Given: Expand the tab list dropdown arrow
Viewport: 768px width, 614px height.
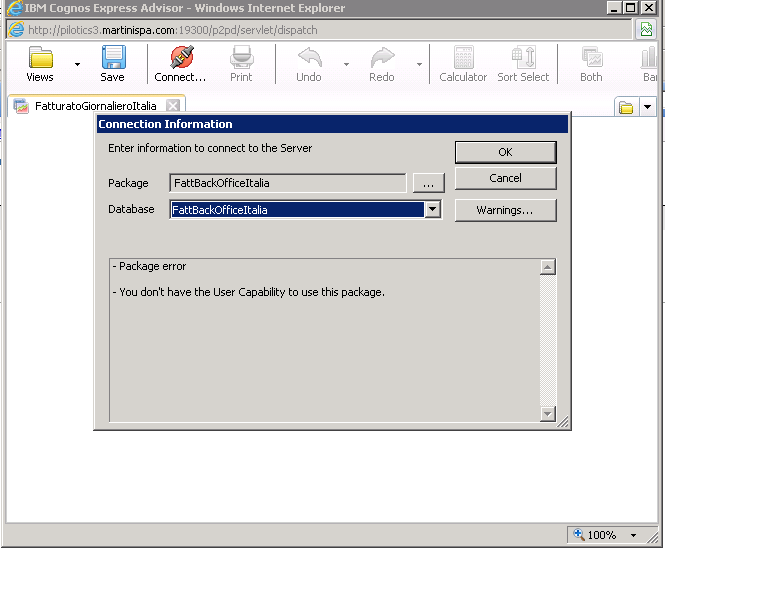Looking at the screenshot, I should pyautogui.click(x=648, y=107).
